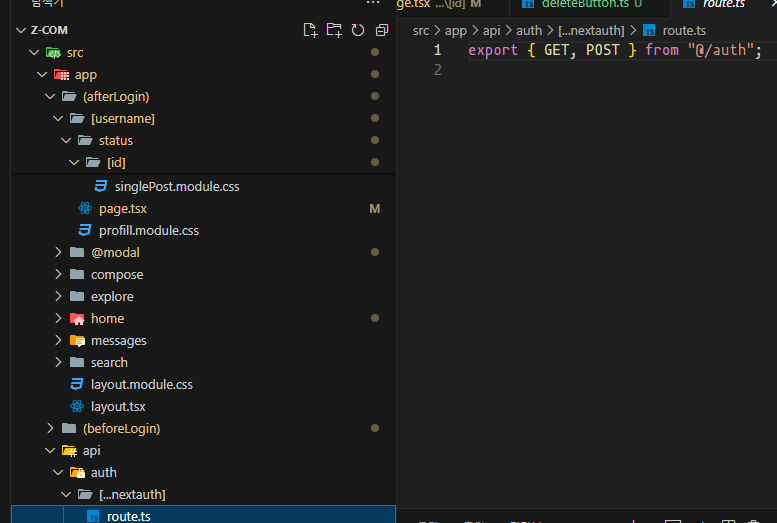
Task: Expand the (beforeLogin) folder chevron
Action: [x=50, y=428]
